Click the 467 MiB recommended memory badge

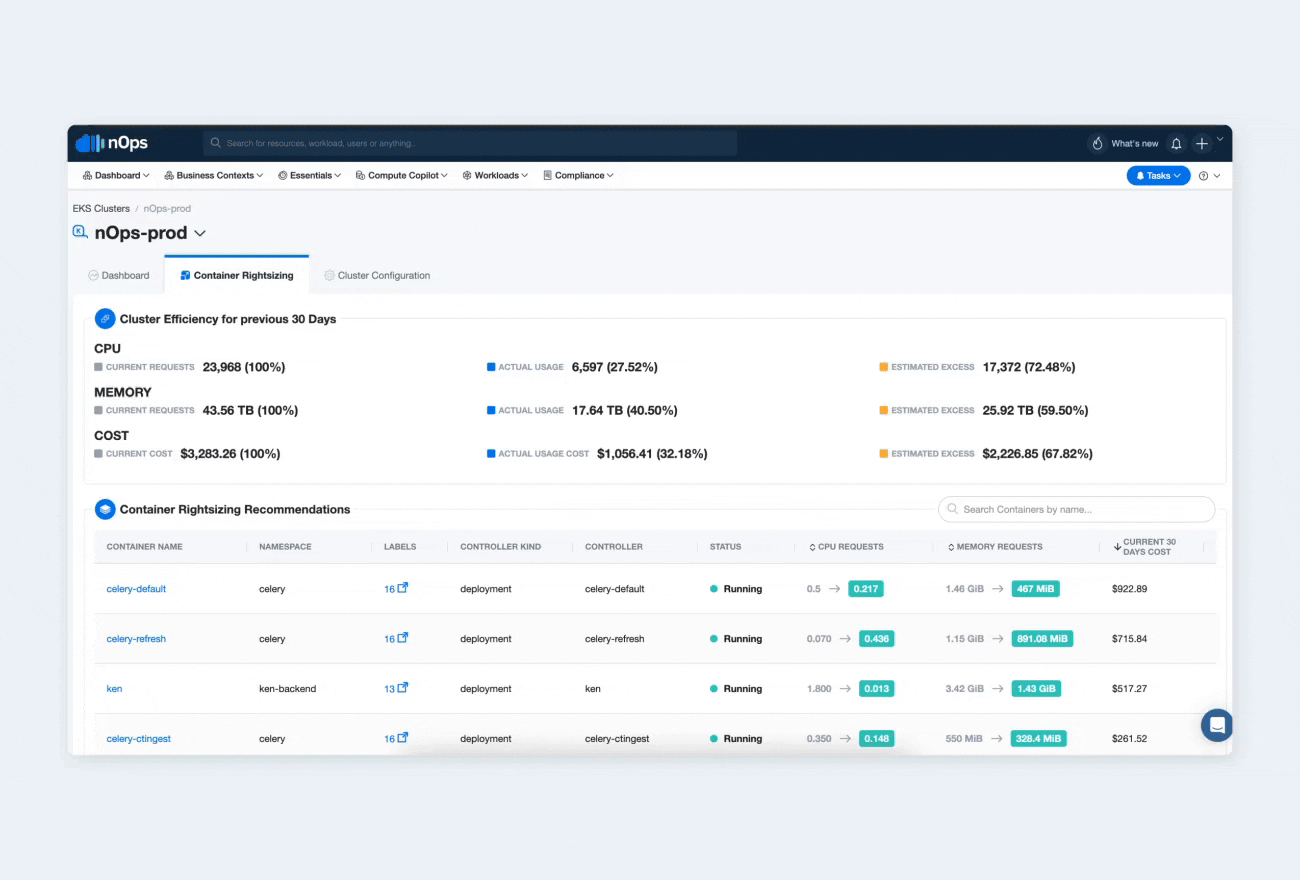pyautogui.click(x=1035, y=589)
